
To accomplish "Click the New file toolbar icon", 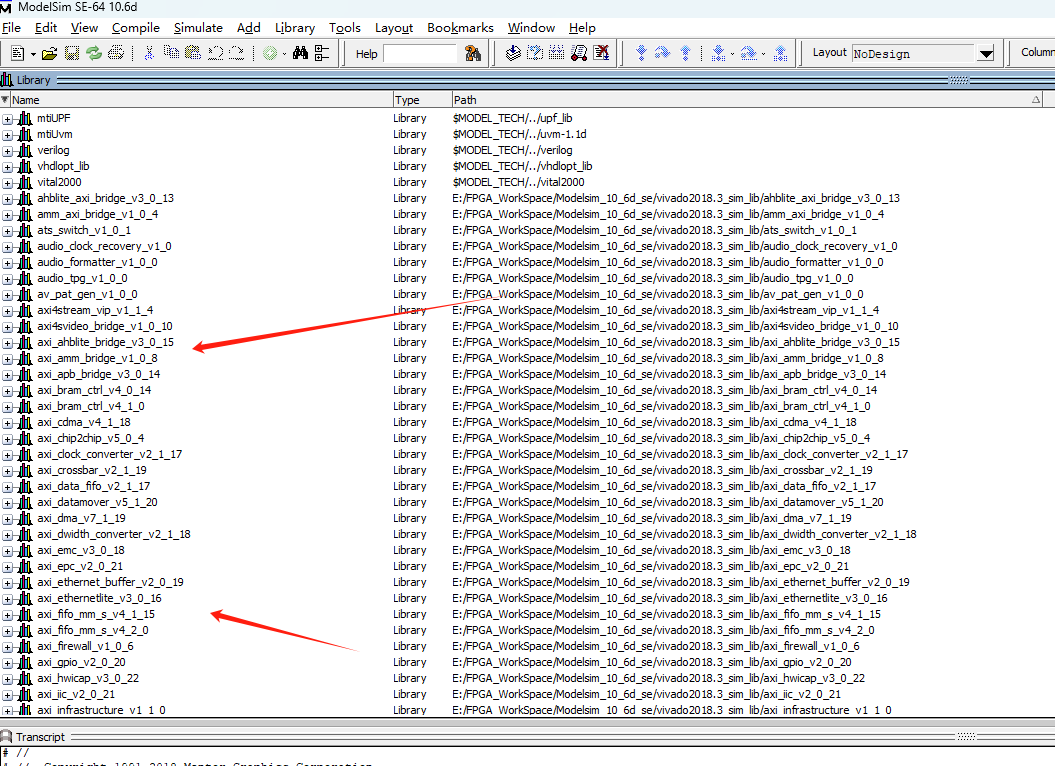I will (x=17, y=53).
